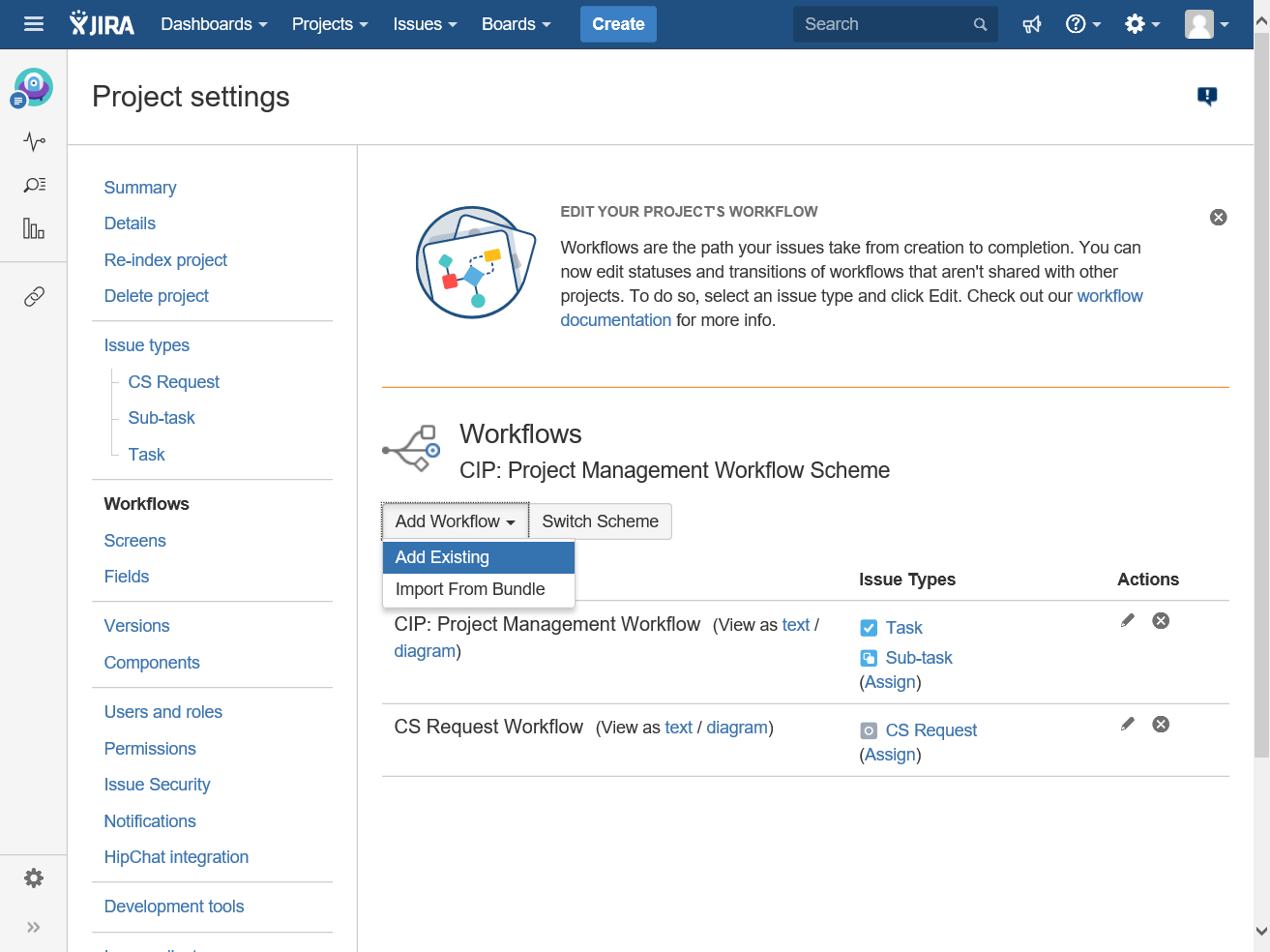Click the CS Request issue type icon
Screen dimensions: 1270x952
[x=869, y=730]
